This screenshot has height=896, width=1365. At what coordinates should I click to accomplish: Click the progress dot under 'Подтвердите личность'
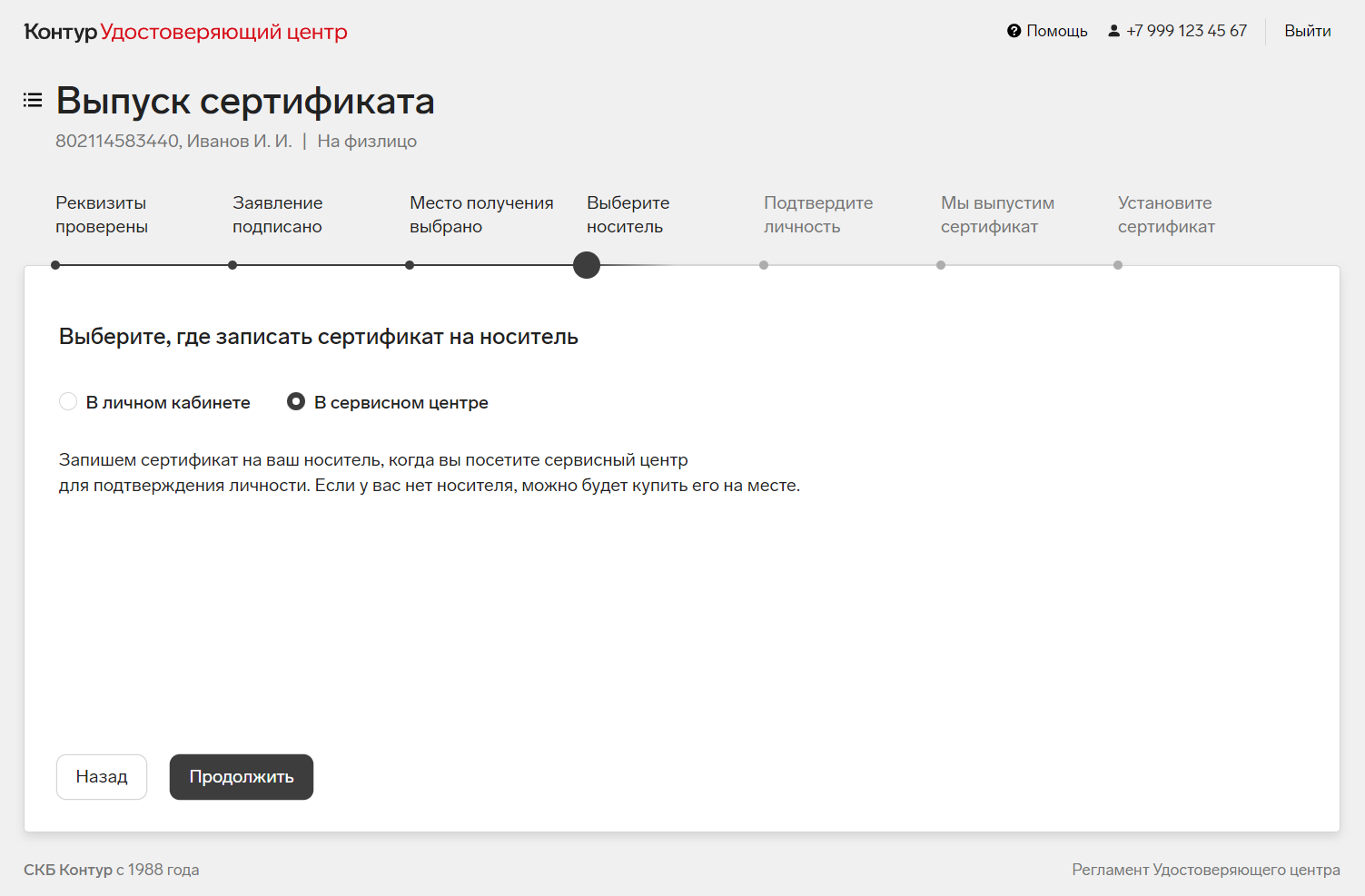(764, 265)
